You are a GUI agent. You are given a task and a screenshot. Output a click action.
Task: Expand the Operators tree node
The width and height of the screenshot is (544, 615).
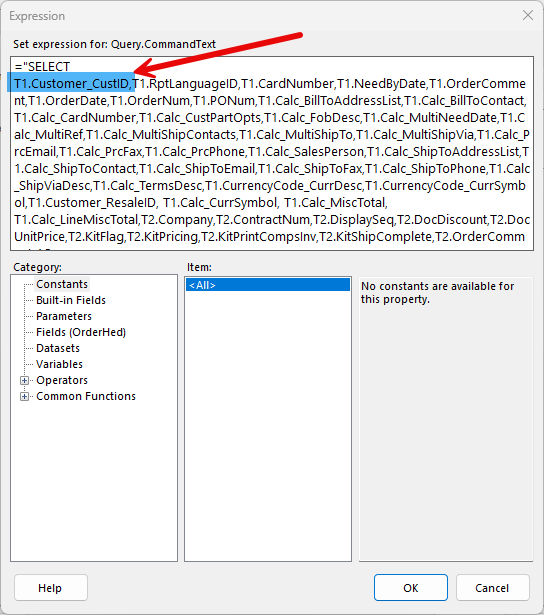[x=24, y=380]
